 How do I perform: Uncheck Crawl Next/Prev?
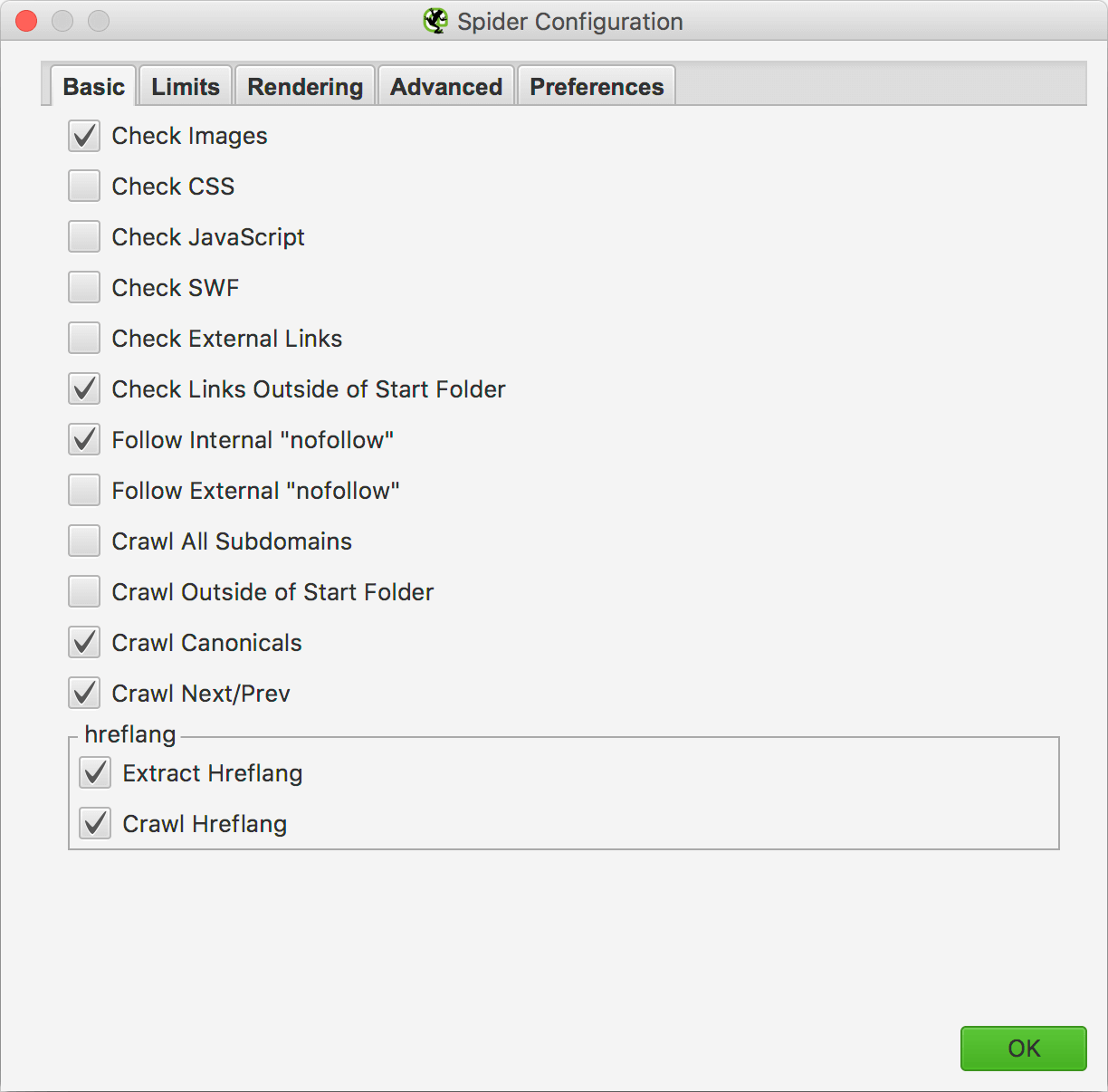pos(84,694)
